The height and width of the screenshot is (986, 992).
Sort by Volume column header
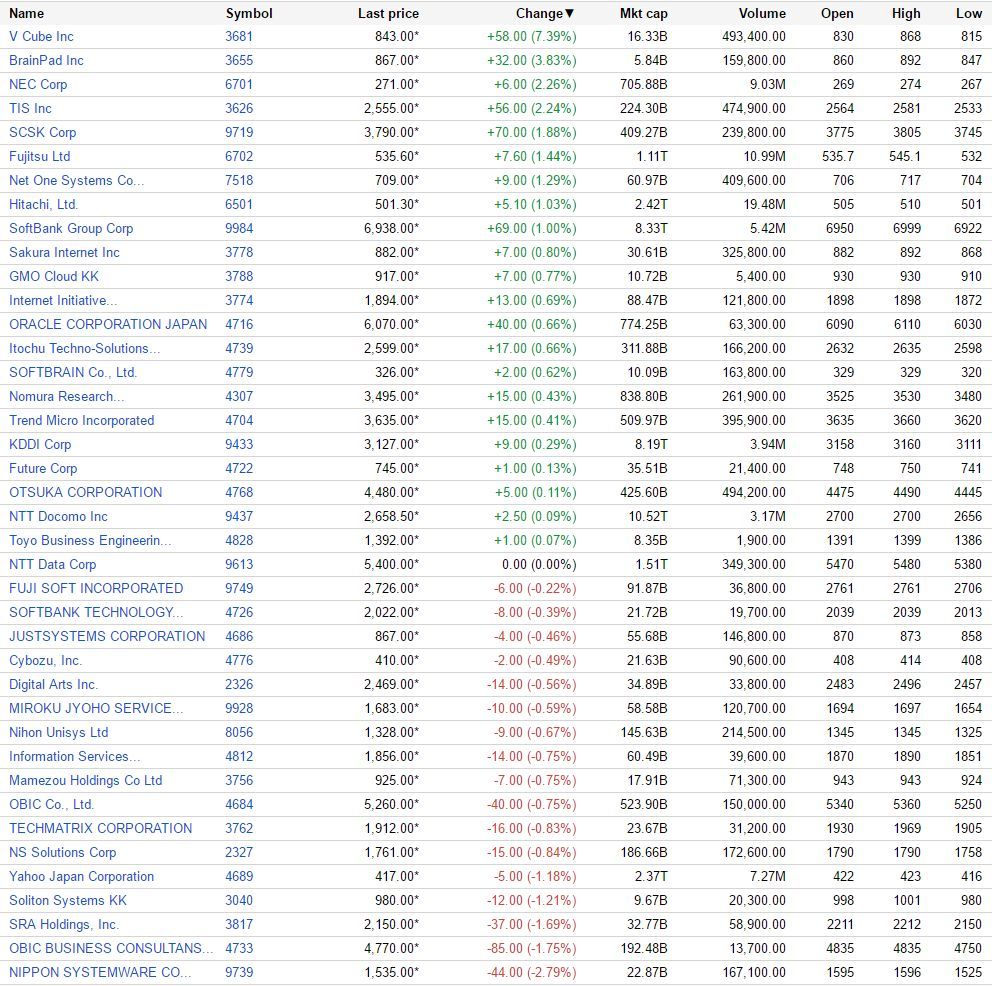(762, 13)
